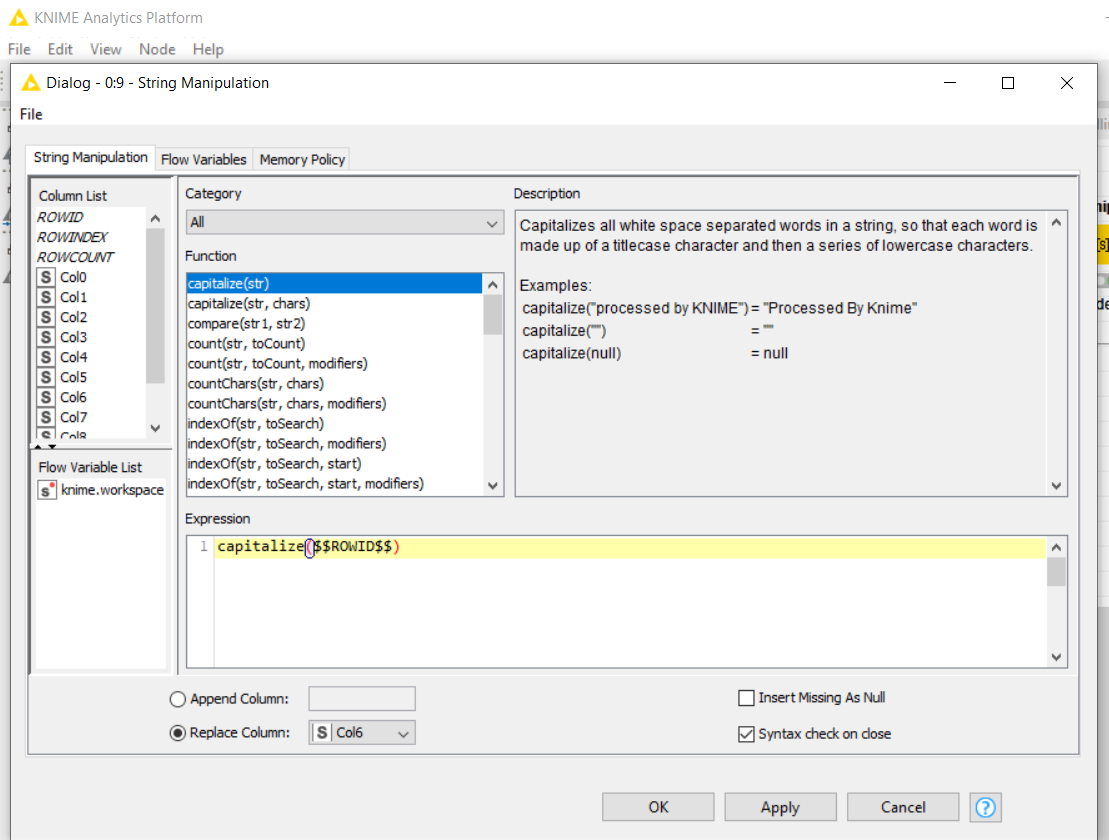Viewport: 1109px width, 840px height.
Task: Click the Col1 string type icon
Action: point(46,297)
